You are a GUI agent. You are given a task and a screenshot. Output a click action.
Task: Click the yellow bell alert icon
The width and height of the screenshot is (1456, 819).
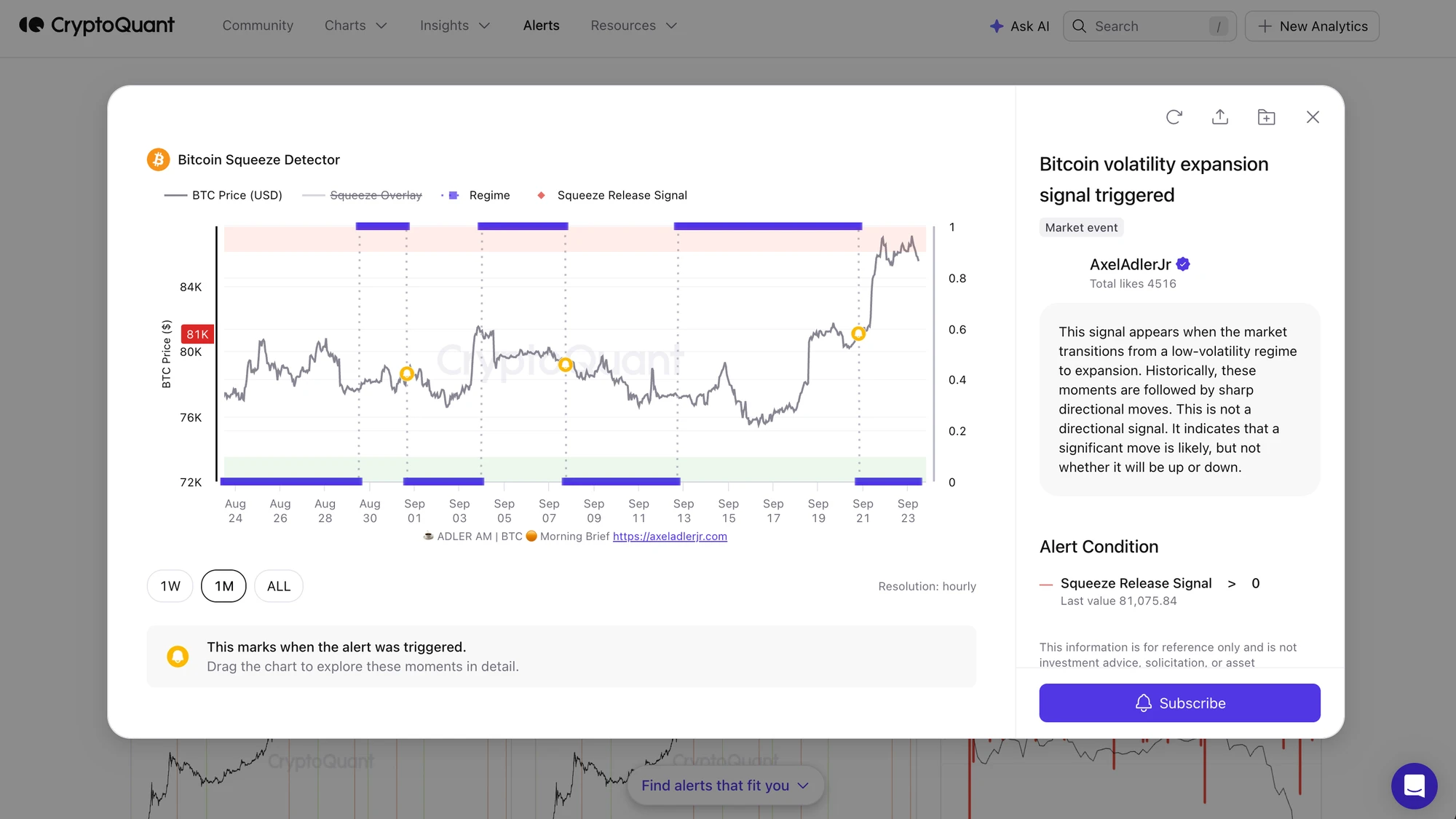click(x=178, y=657)
